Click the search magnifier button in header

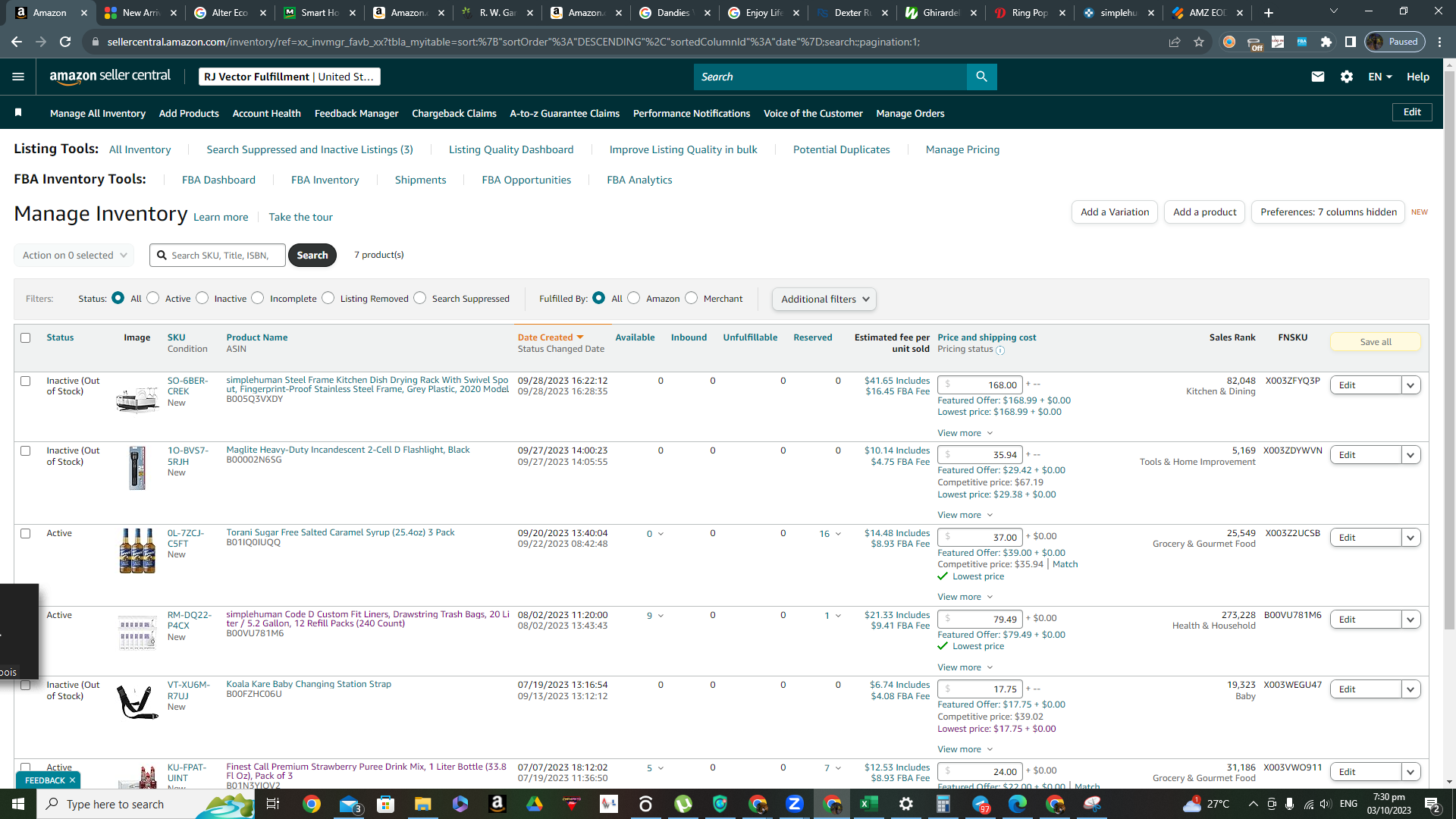pos(981,77)
